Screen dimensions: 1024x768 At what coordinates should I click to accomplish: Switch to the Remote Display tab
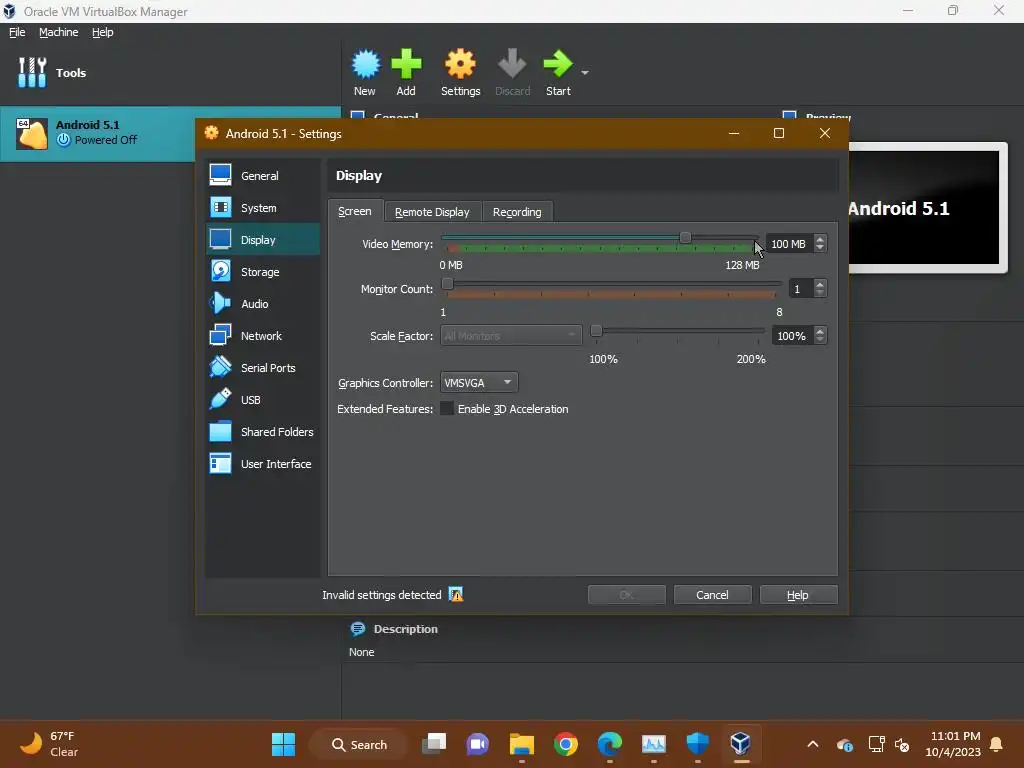[432, 212]
